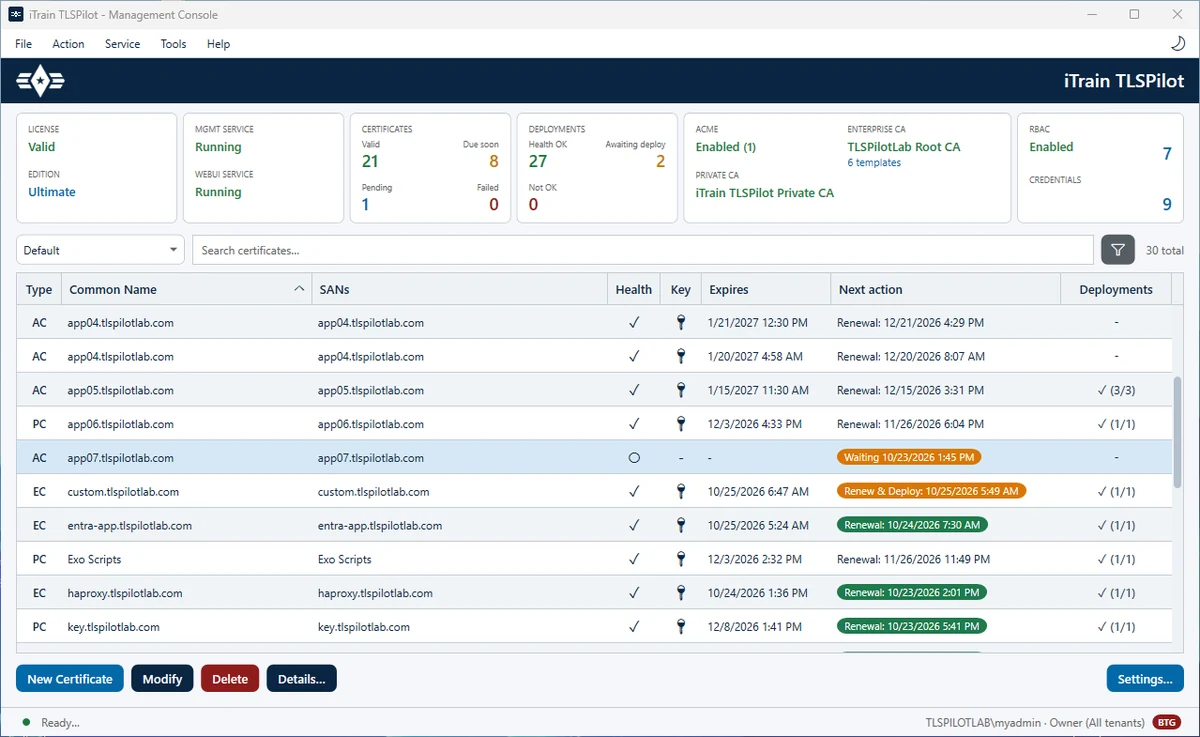Sort by the Deployments column header
Image resolution: width=1200 pixels, height=737 pixels.
coord(1116,289)
